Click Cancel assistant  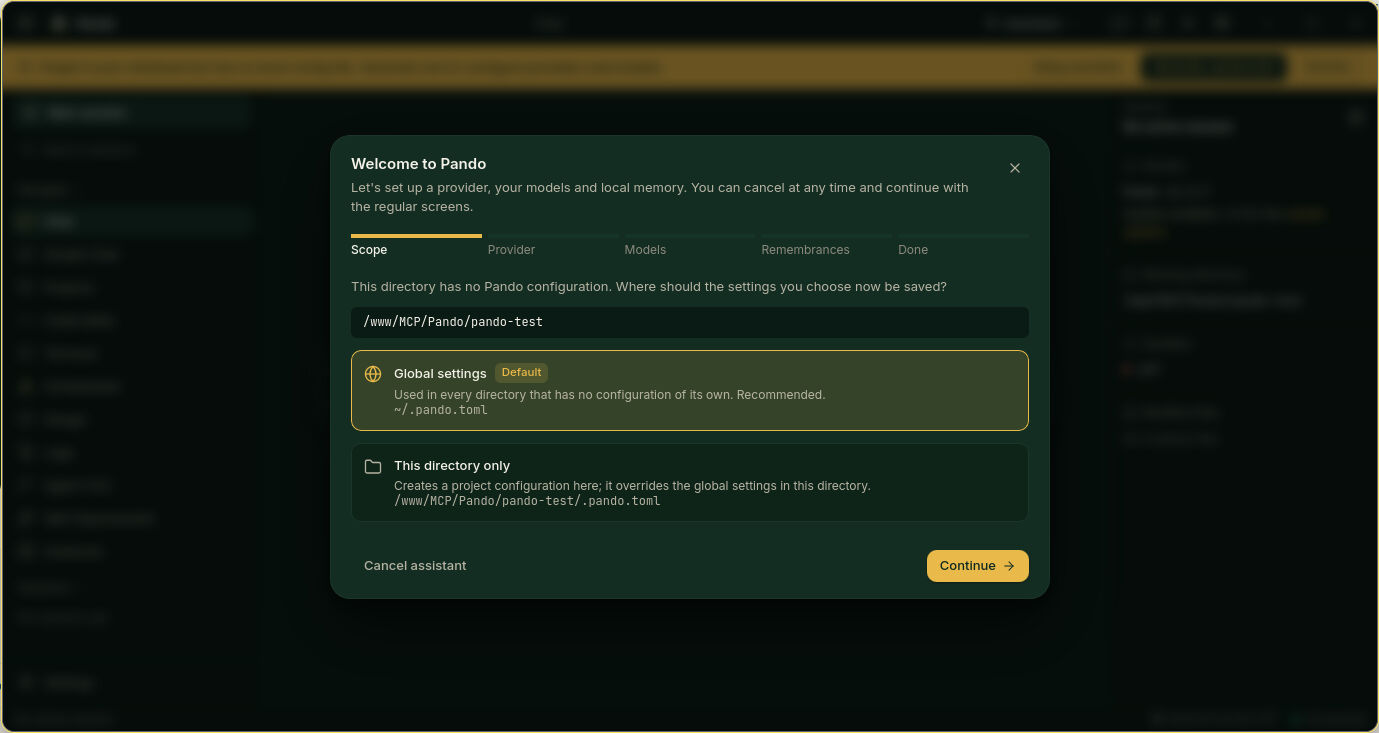[x=415, y=566]
